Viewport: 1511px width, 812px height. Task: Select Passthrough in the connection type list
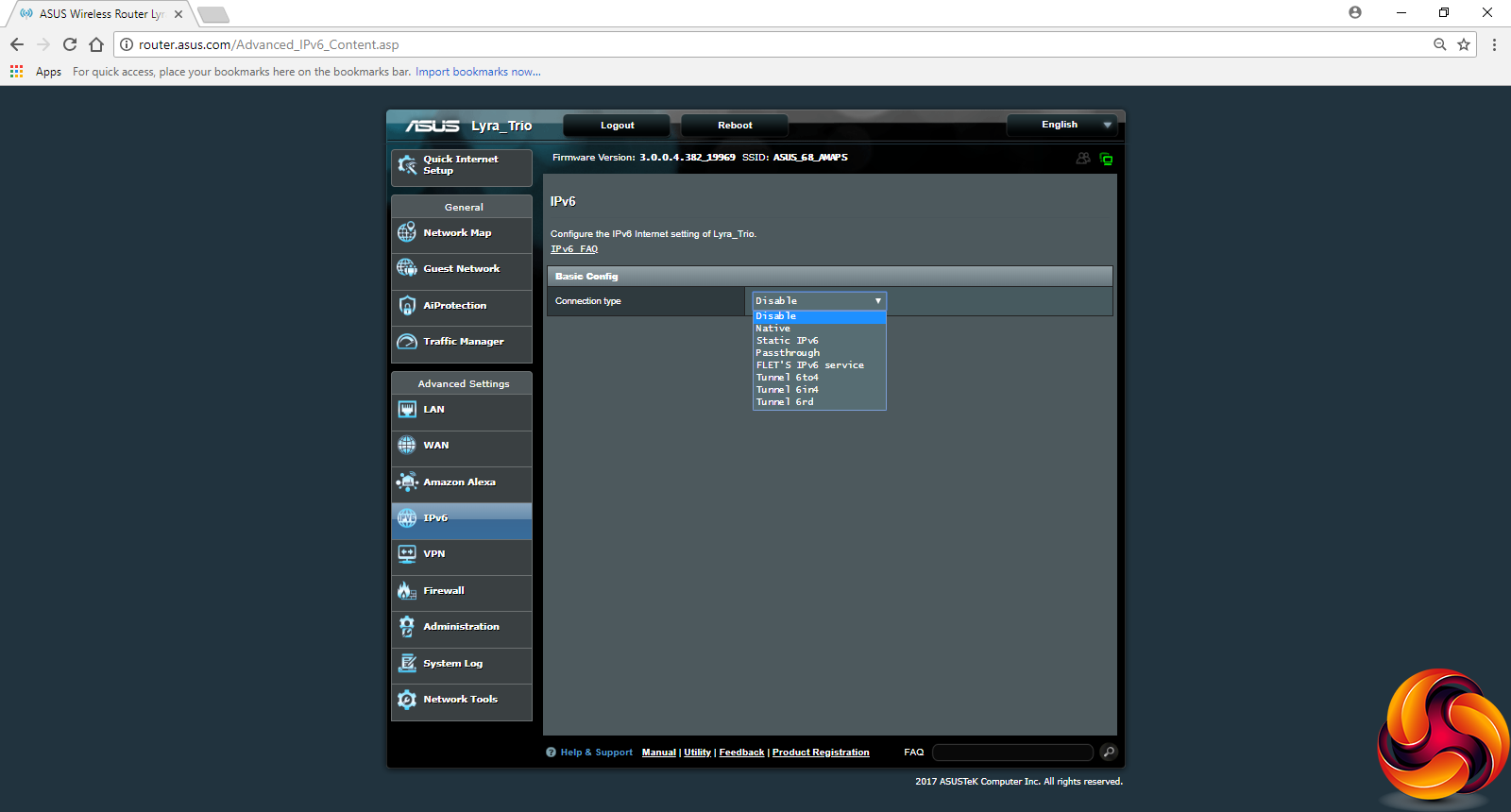click(x=788, y=353)
